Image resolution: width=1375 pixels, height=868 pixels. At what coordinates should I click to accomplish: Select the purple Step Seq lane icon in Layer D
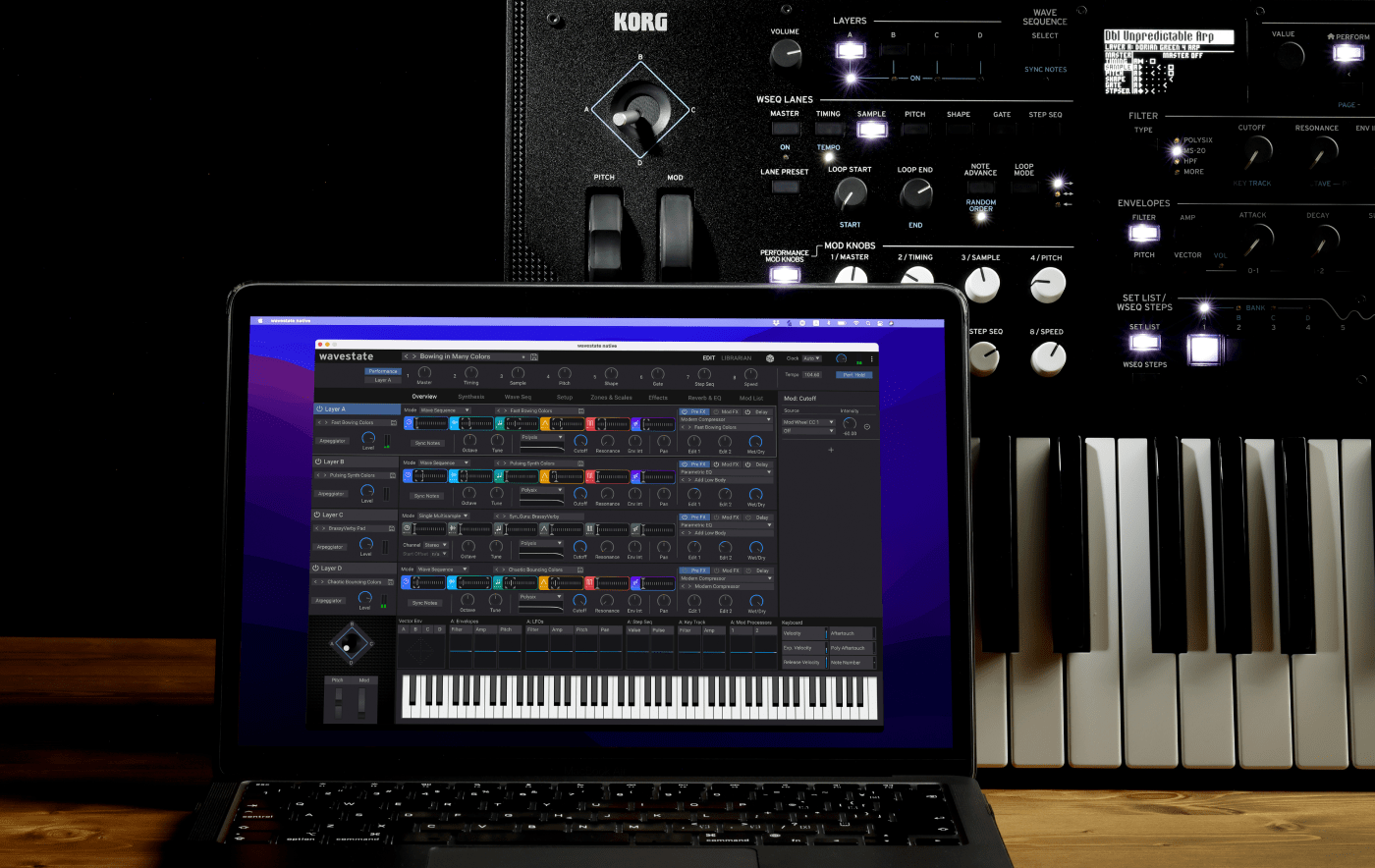635,582
